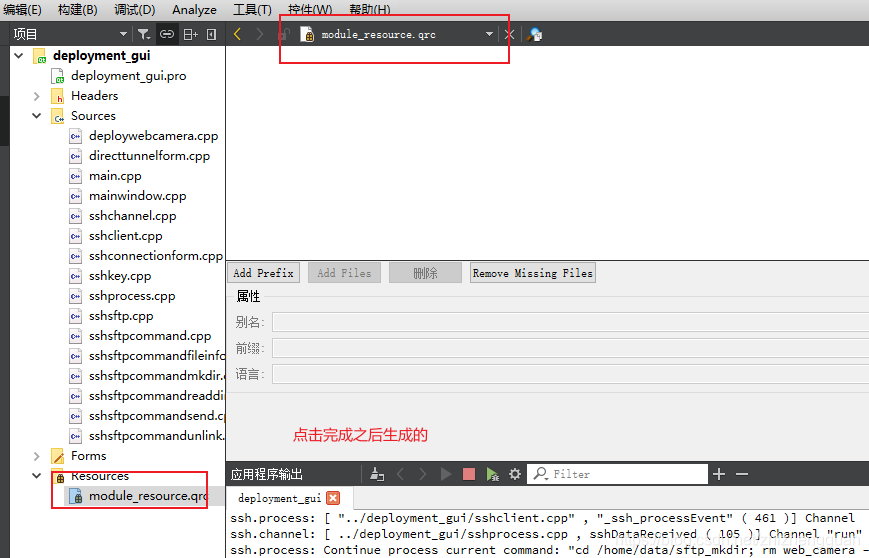Select sshconnectionform.cpp in tree
869x558 pixels.
pyautogui.click(x=156, y=255)
